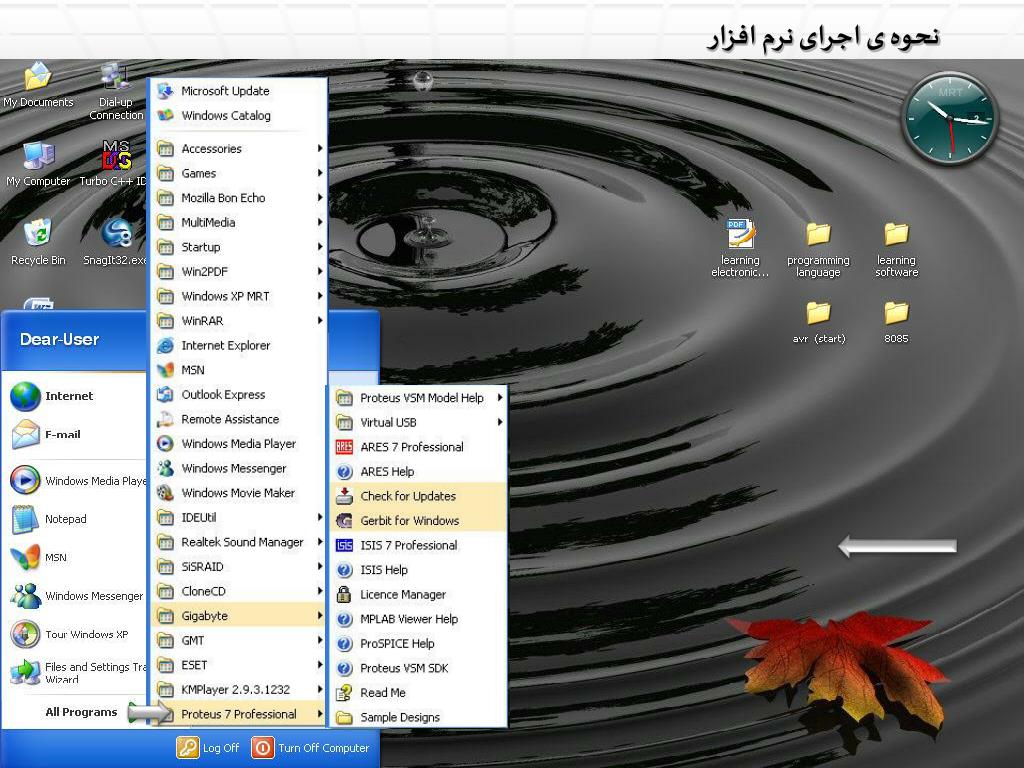Image resolution: width=1024 pixels, height=768 pixels.
Task: Click the Remote Assistance icon
Action: pos(166,419)
